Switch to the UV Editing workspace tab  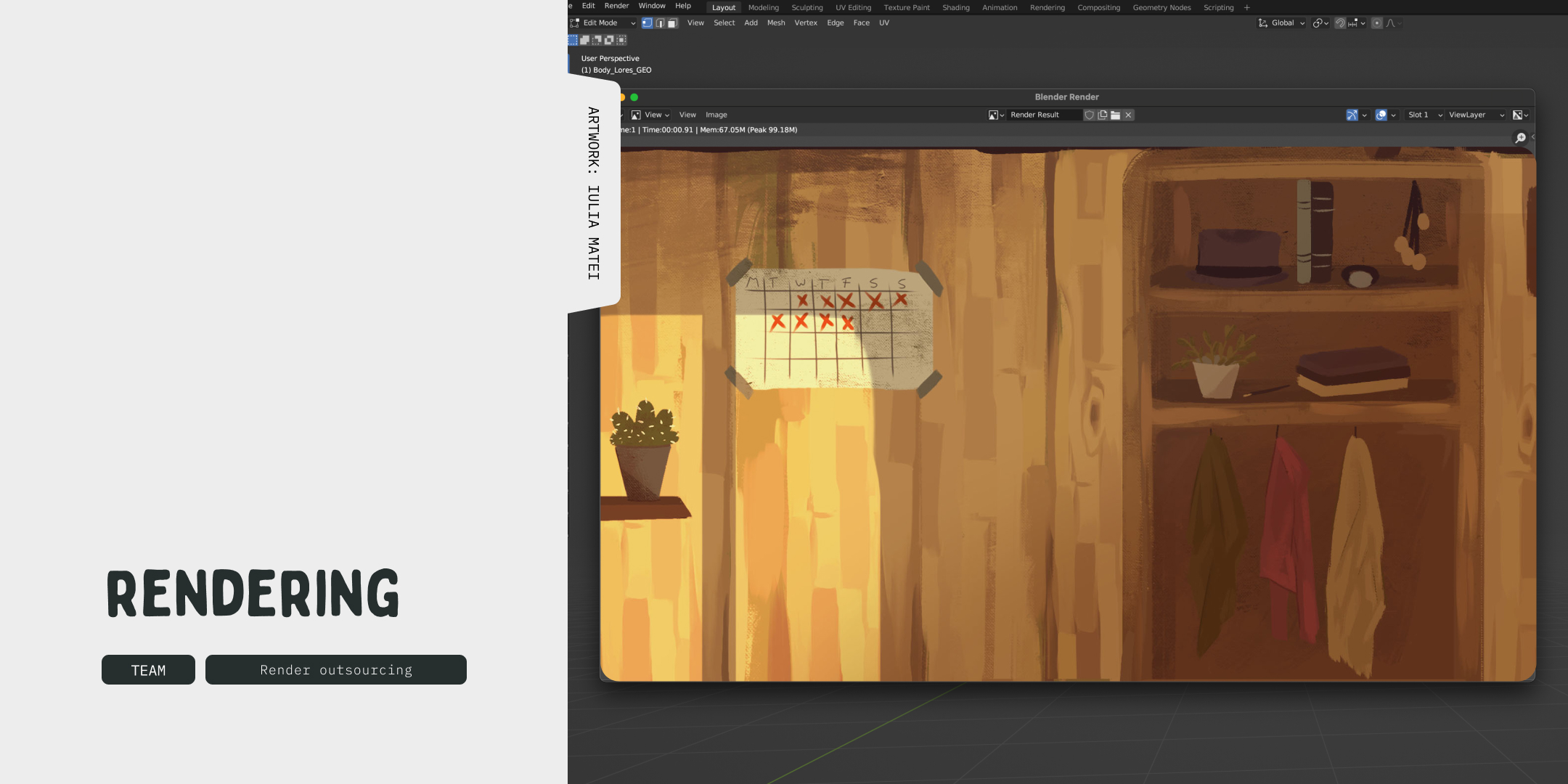coord(853,8)
